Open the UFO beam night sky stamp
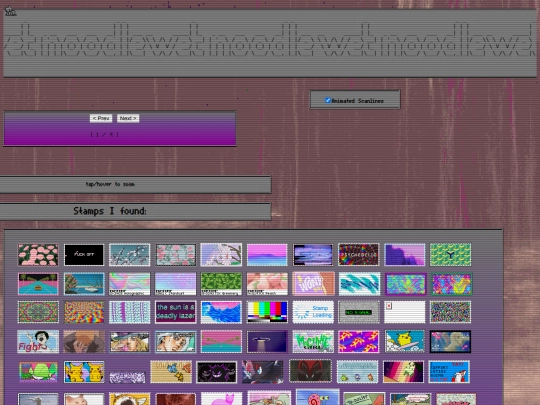 (267, 342)
